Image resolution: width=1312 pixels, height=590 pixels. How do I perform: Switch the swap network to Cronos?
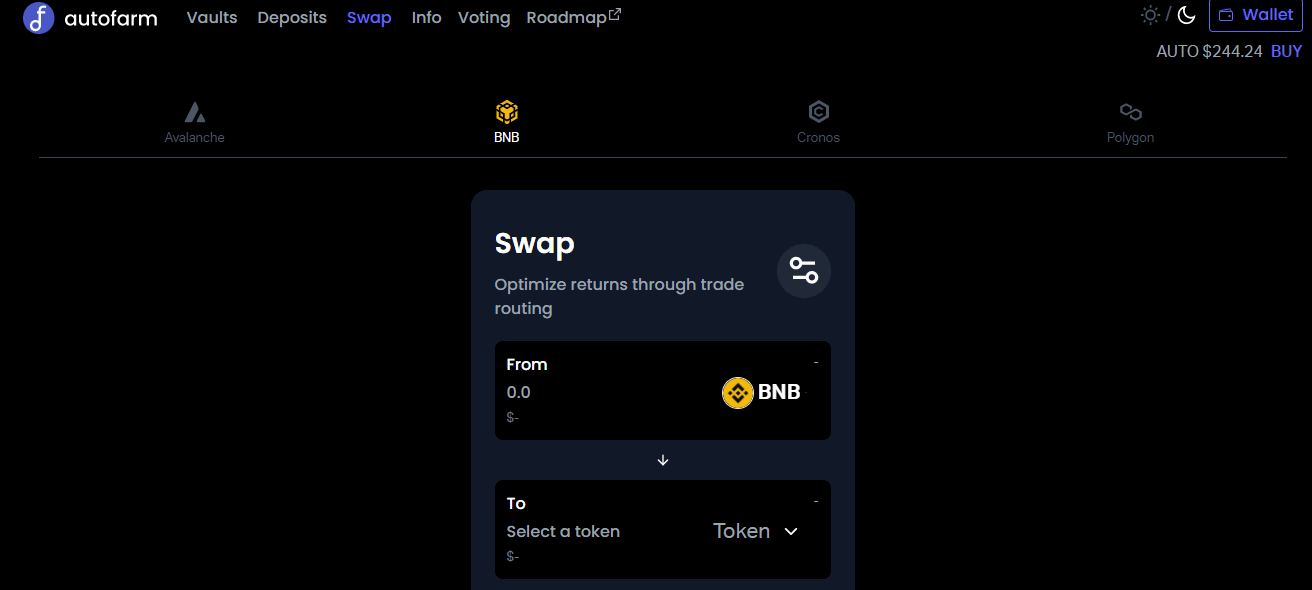tap(818, 122)
